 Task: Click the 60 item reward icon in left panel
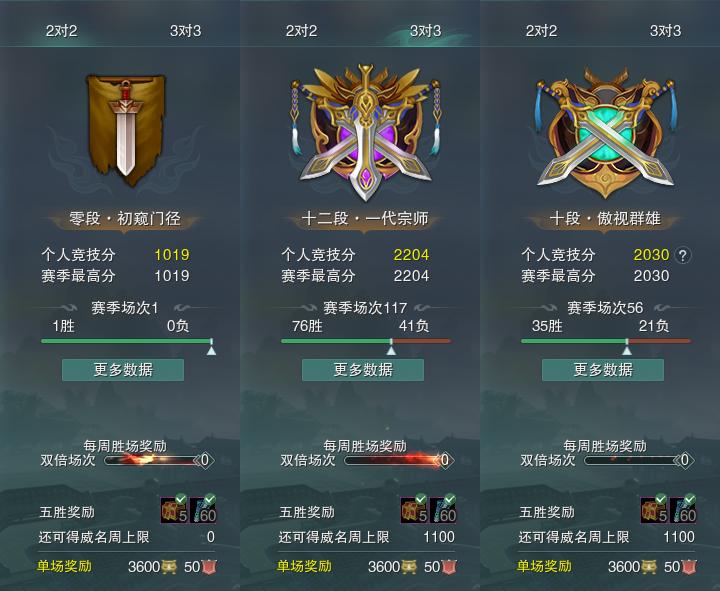203,509
